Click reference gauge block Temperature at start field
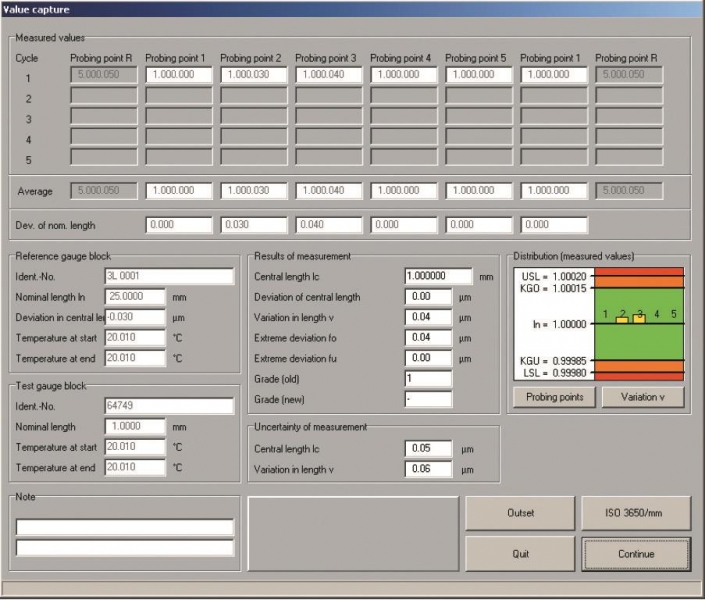Screen dimensions: 705x600 (135, 338)
